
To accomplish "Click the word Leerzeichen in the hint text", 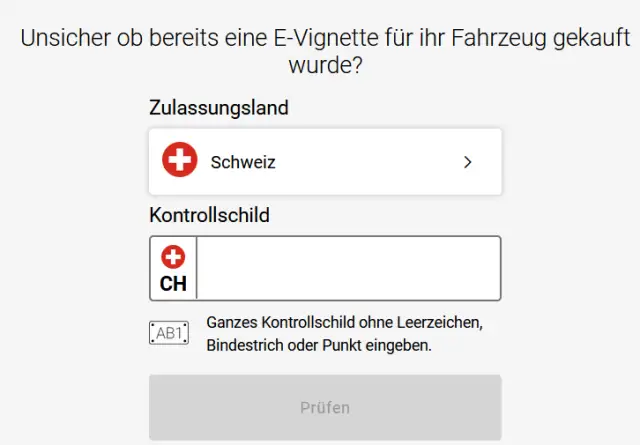I will tap(439, 323).
